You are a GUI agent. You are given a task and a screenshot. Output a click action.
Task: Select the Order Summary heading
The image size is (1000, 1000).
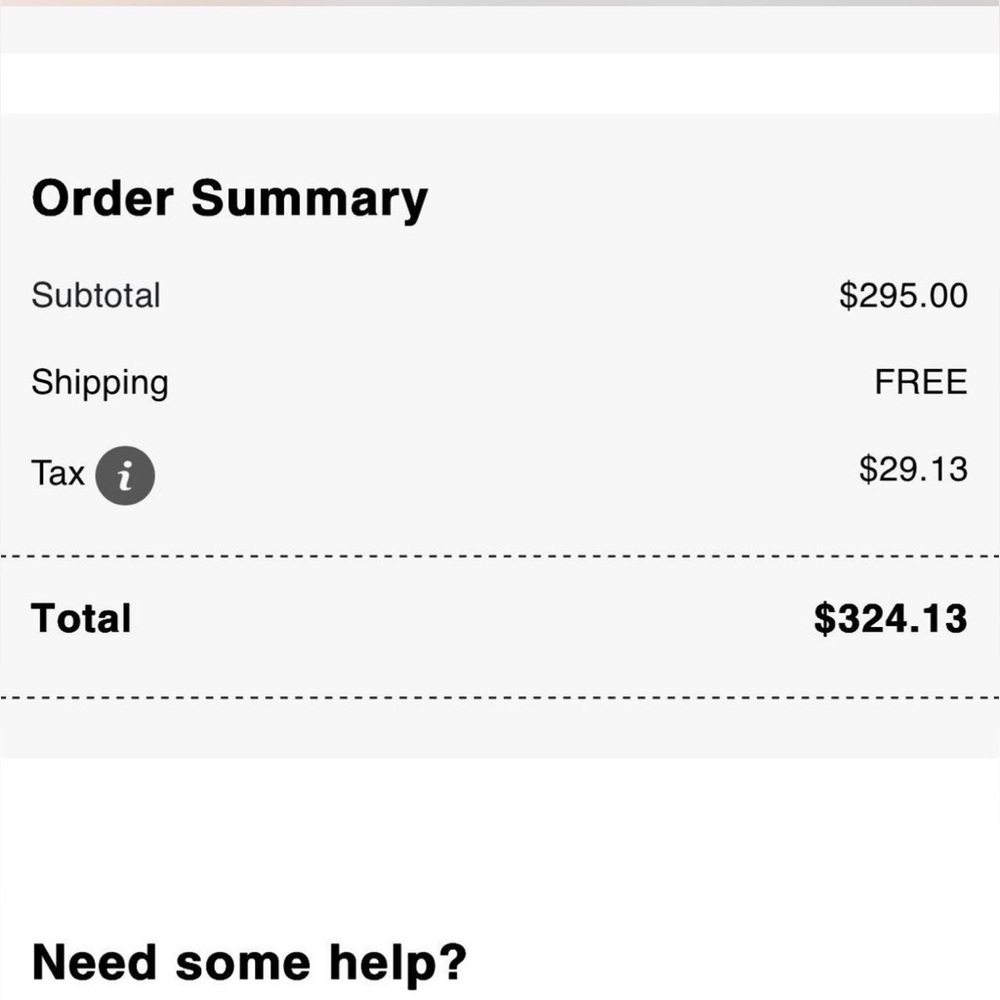(x=230, y=199)
